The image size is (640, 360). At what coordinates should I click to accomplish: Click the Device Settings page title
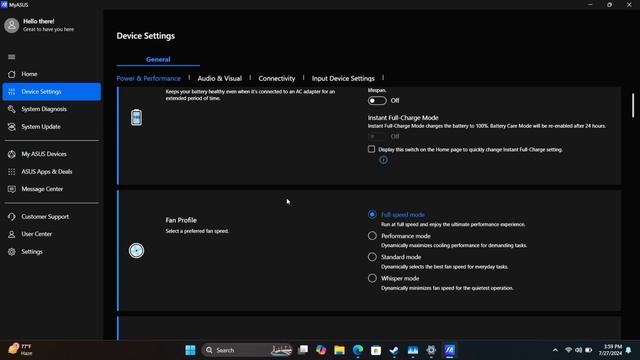coord(145,36)
